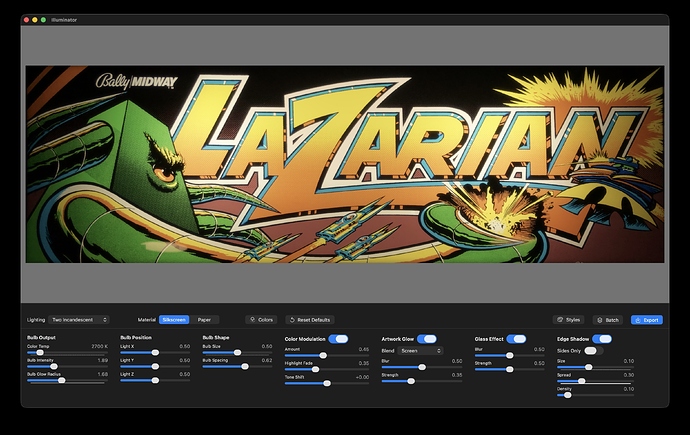Turn off the Glass Effect switch
Image resolution: width=690 pixels, height=435 pixels.
coord(516,339)
